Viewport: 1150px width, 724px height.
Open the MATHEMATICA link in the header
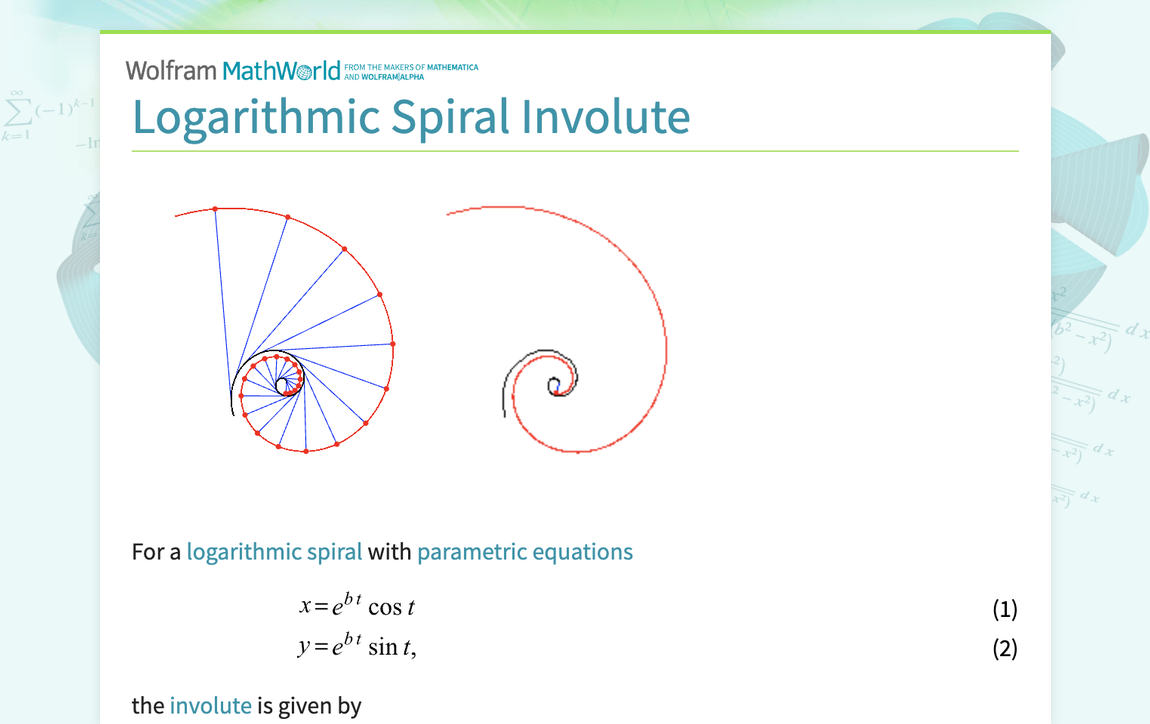click(x=451, y=66)
